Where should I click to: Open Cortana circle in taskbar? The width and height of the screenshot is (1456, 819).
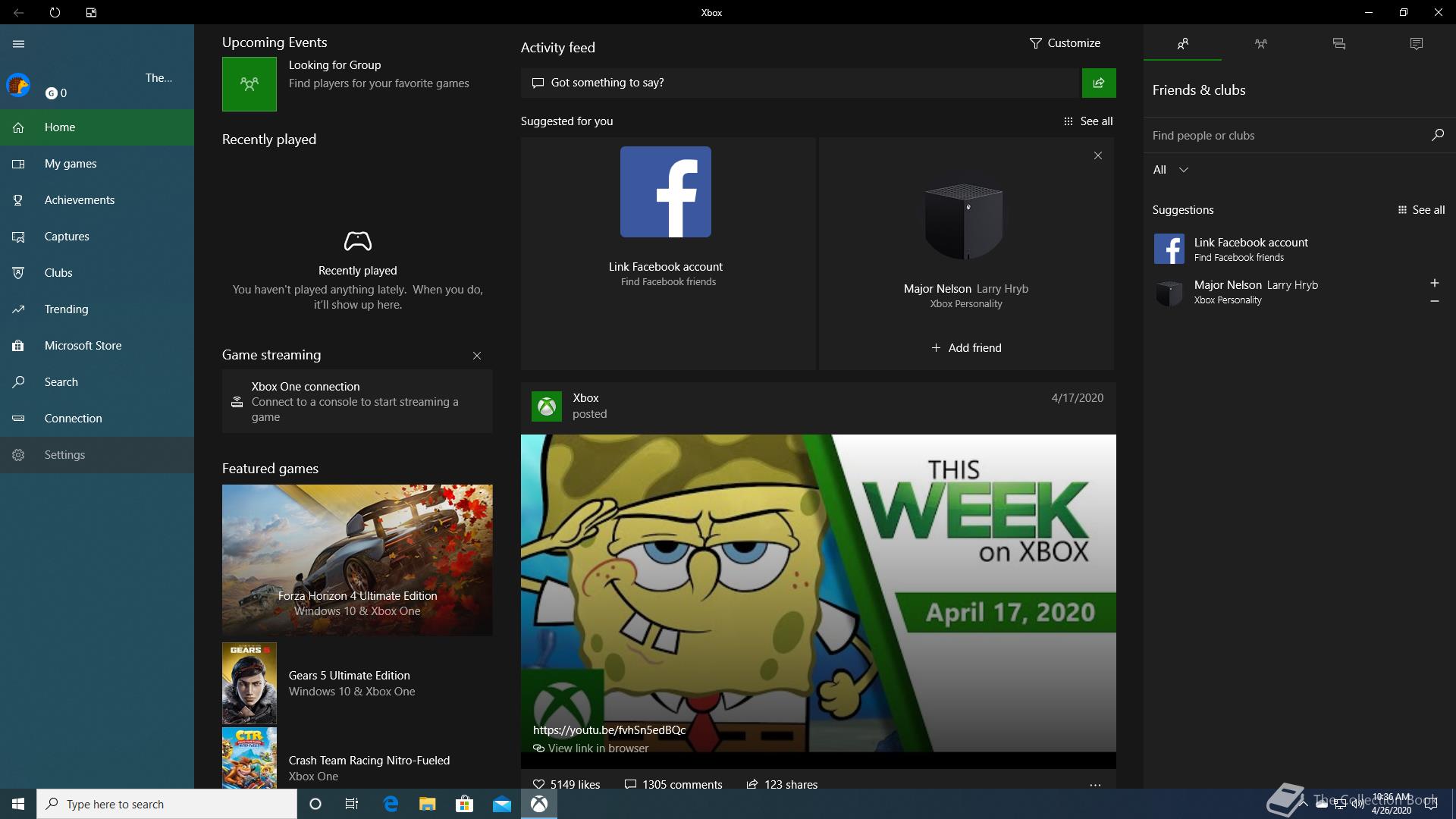[315, 804]
